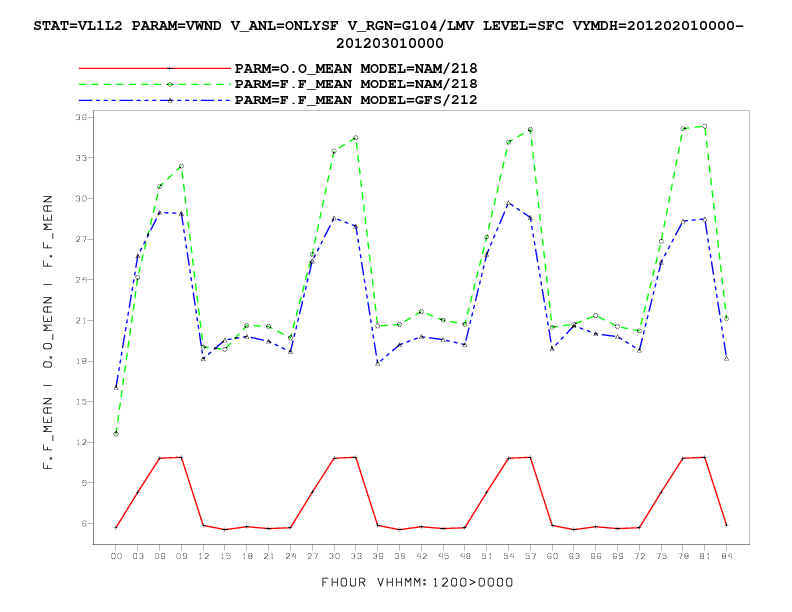
Task: Click x-axis tick label 36
Action: tap(378, 556)
